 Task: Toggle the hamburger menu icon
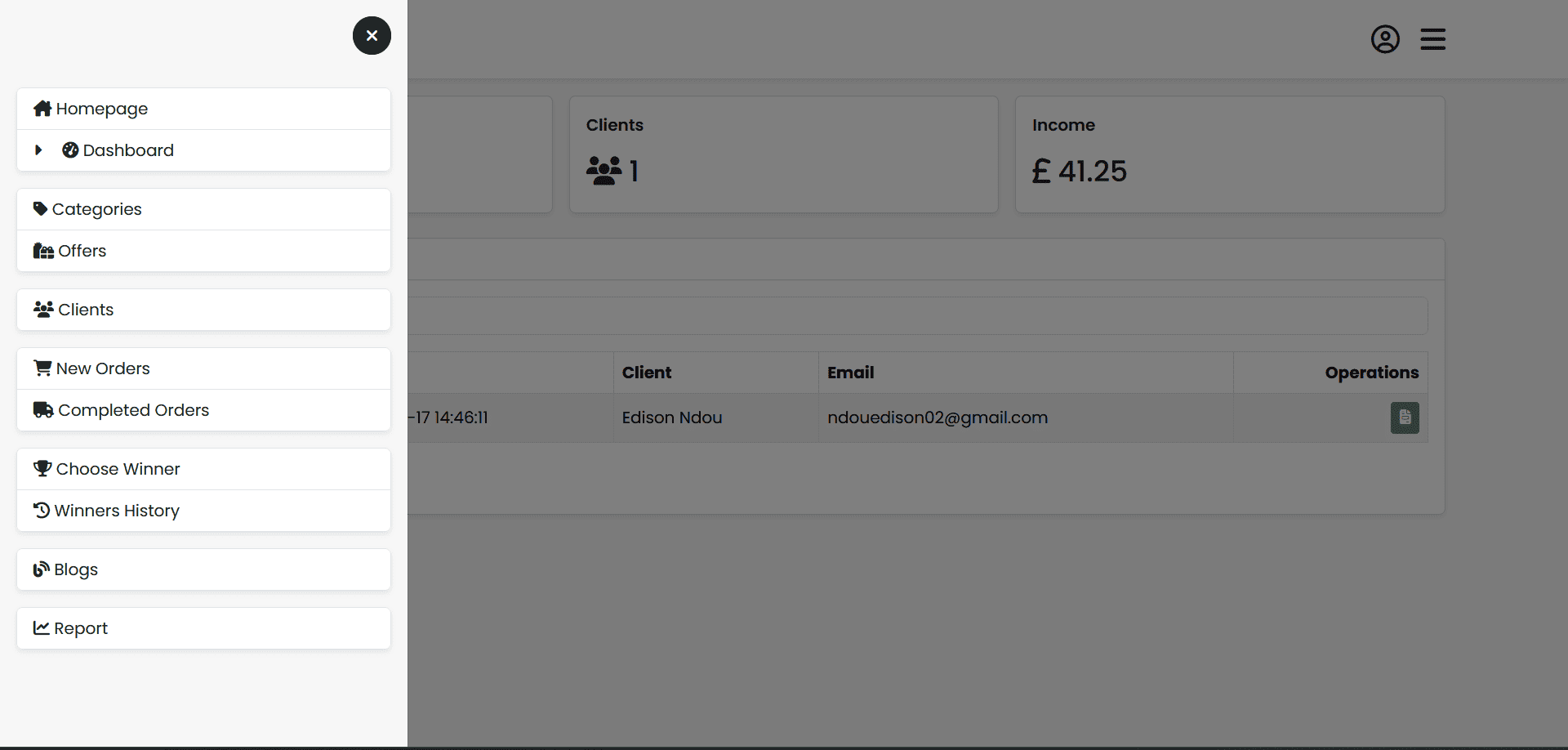coord(1432,39)
